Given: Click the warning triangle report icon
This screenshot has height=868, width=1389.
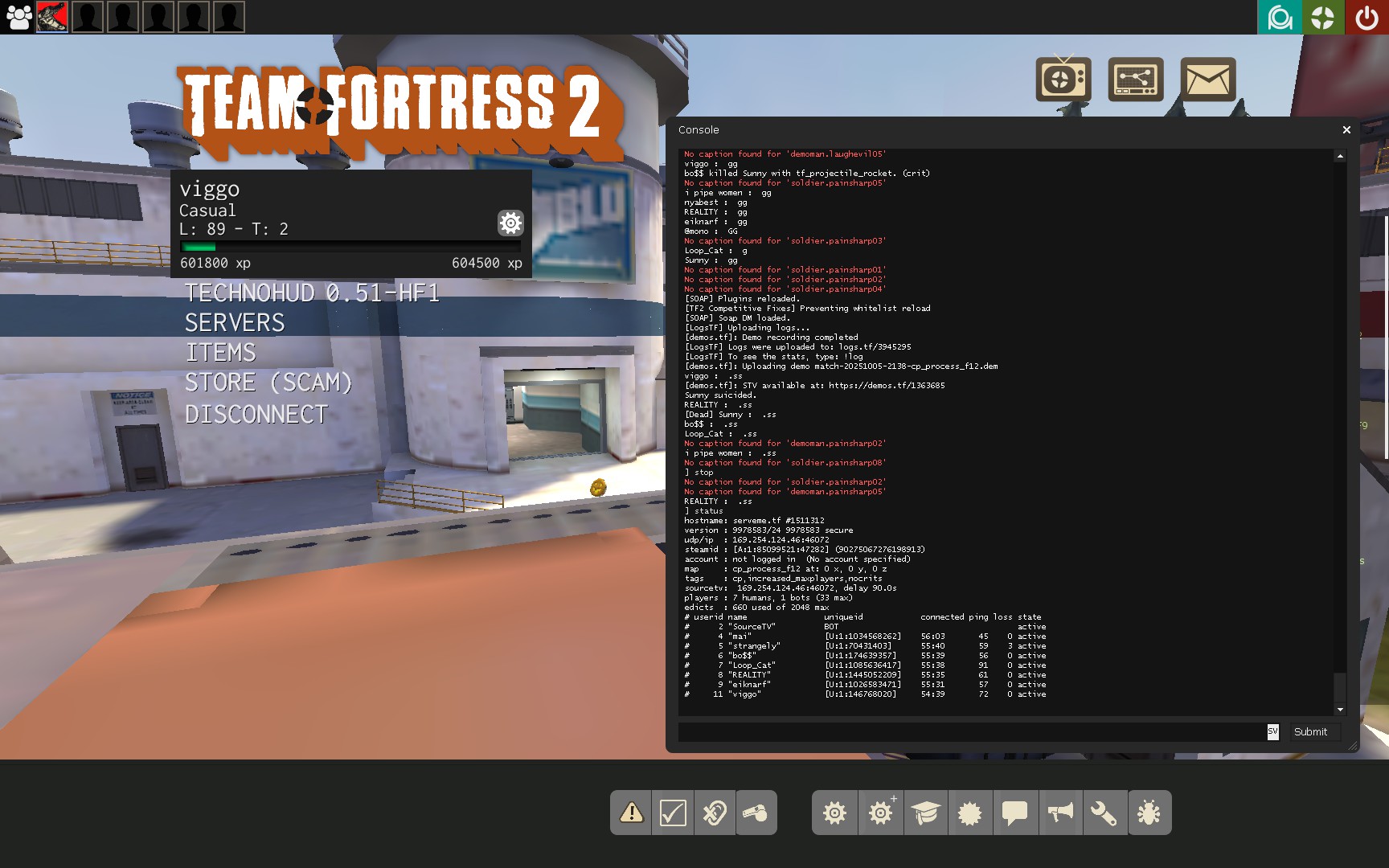Looking at the screenshot, I should point(631,813).
